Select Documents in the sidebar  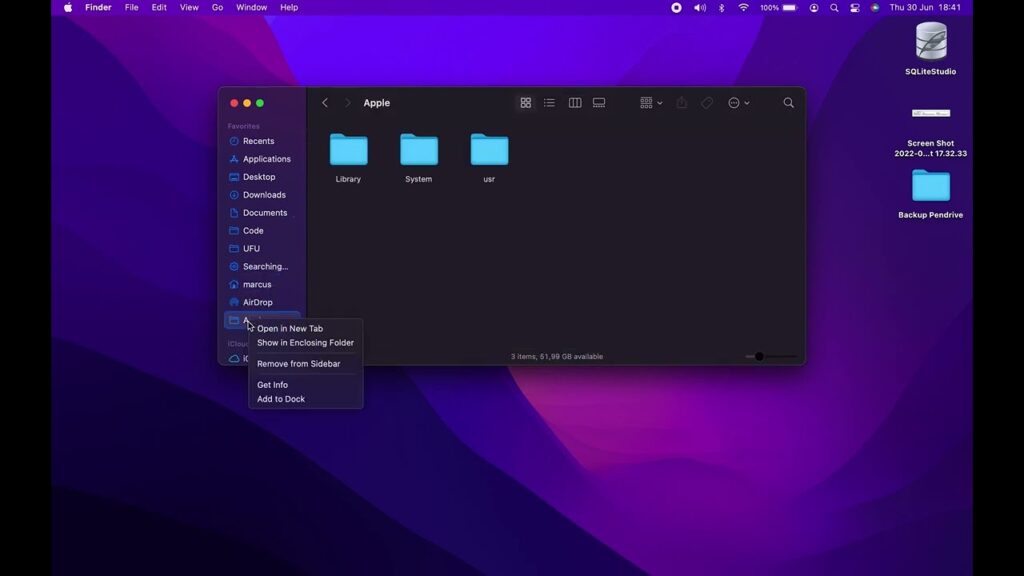264,213
